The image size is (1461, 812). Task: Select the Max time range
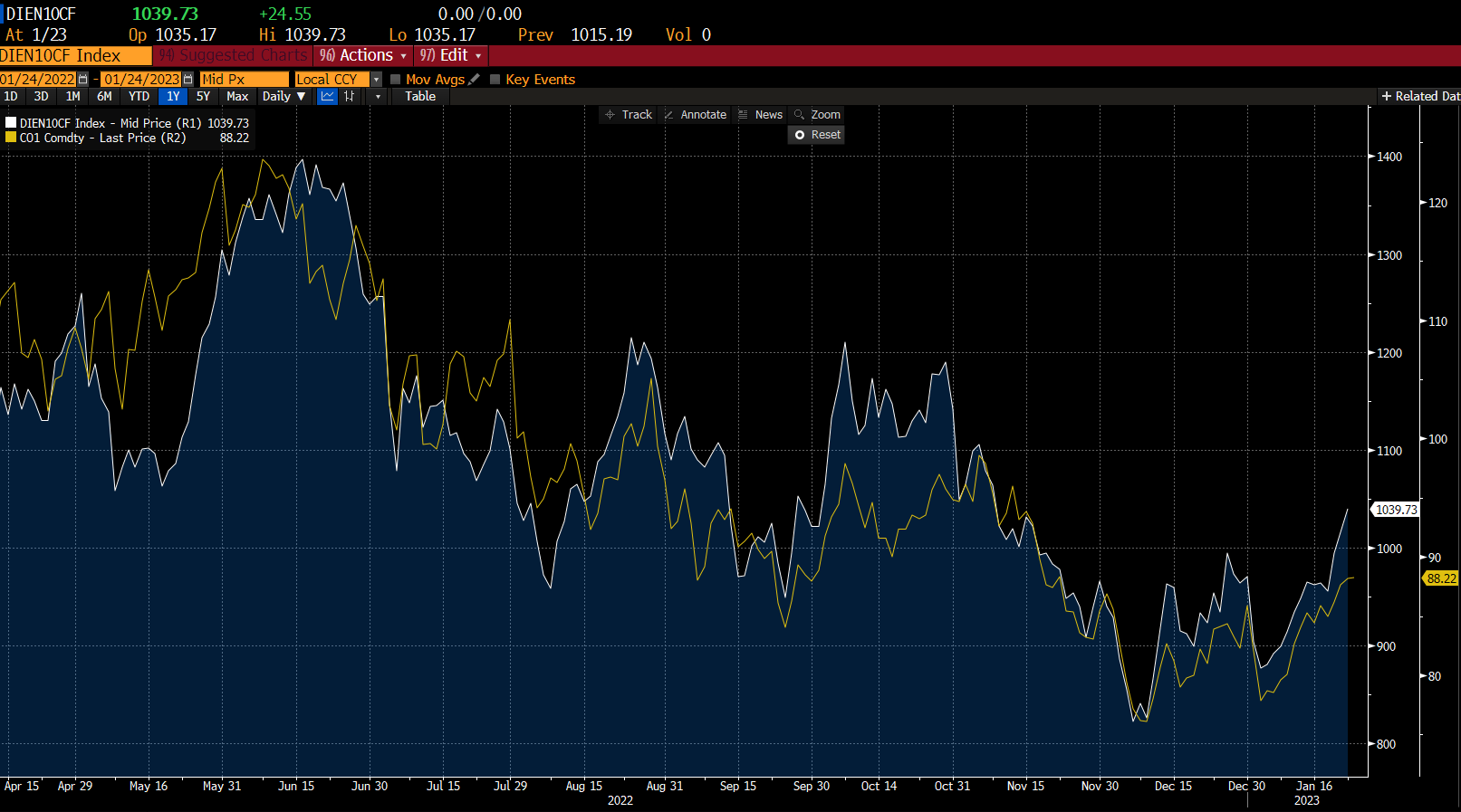pyautogui.click(x=237, y=96)
